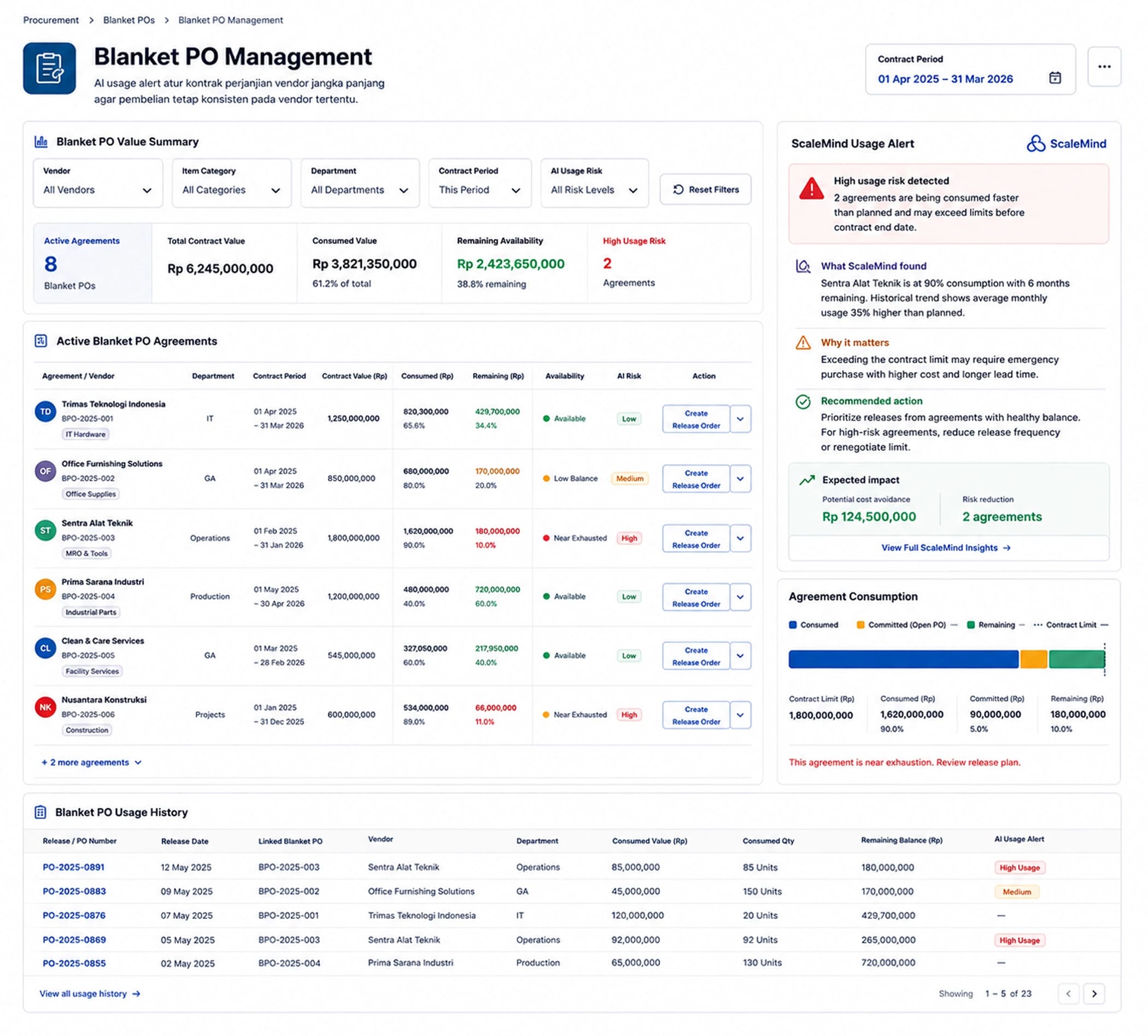1148x1036 pixels.
Task: Click the PS avatar for Prima Sarana Industri
Action: pyautogui.click(x=45, y=589)
